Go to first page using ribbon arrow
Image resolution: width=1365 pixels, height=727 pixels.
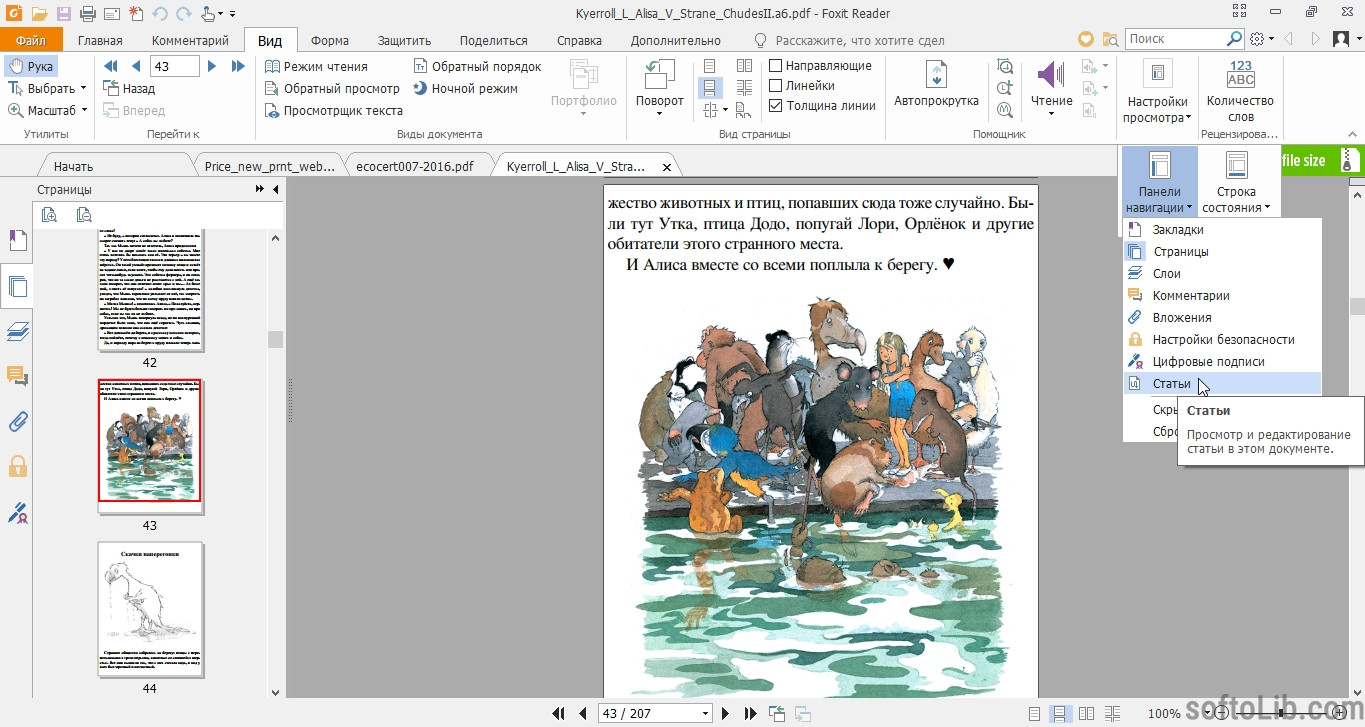111,66
